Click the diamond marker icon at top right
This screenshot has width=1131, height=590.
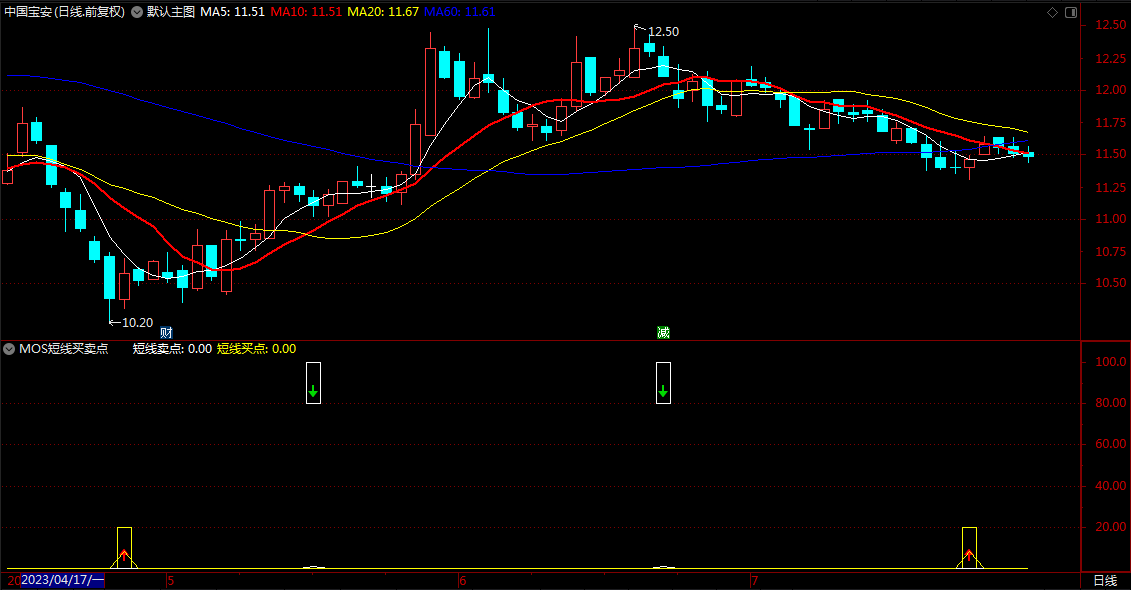click(x=1052, y=12)
